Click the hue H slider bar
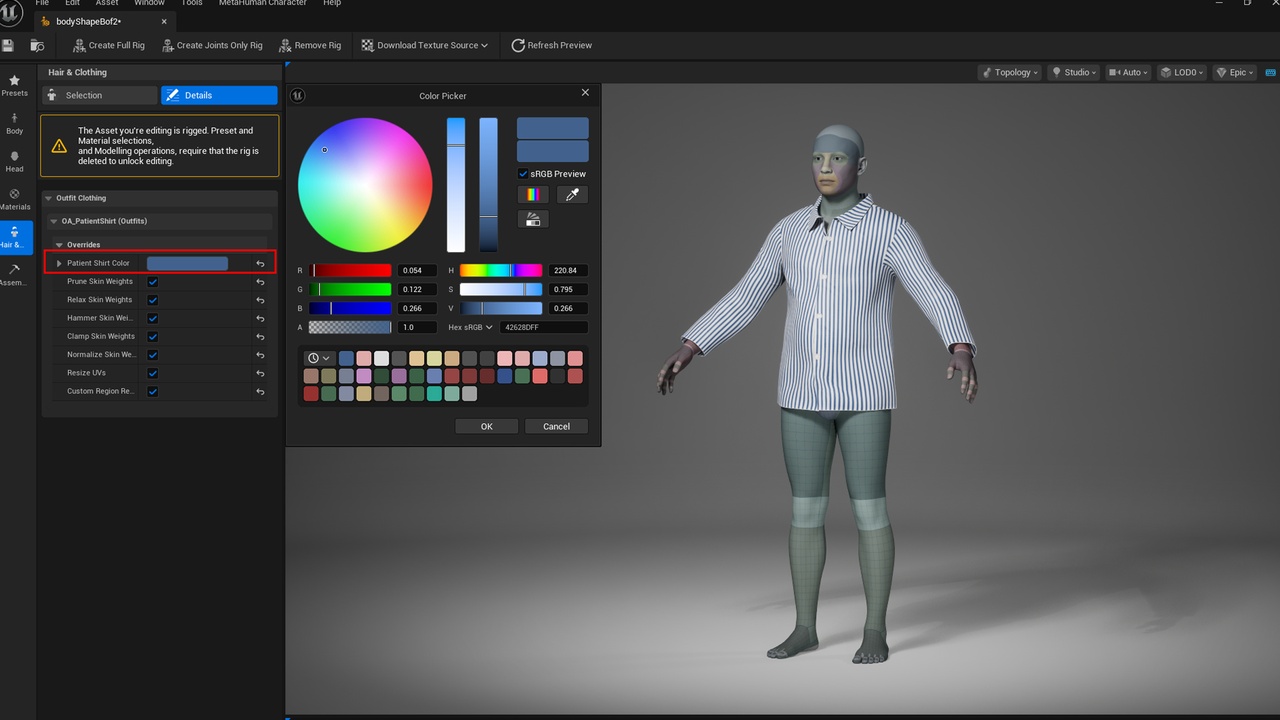 [x=501, y=271]
